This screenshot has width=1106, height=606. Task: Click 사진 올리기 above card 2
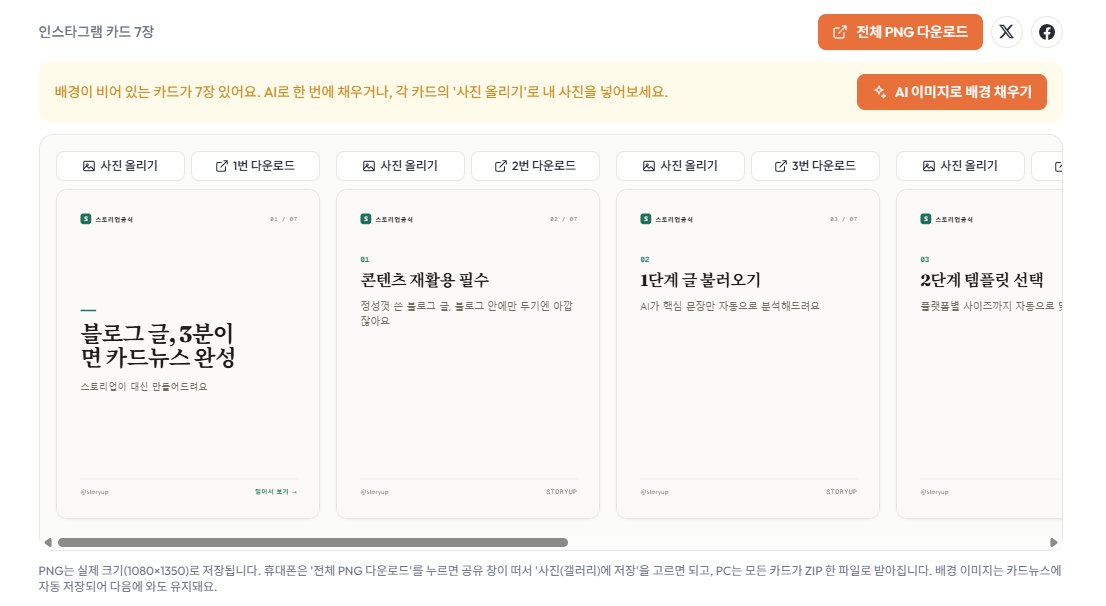[x=401, y=166]
